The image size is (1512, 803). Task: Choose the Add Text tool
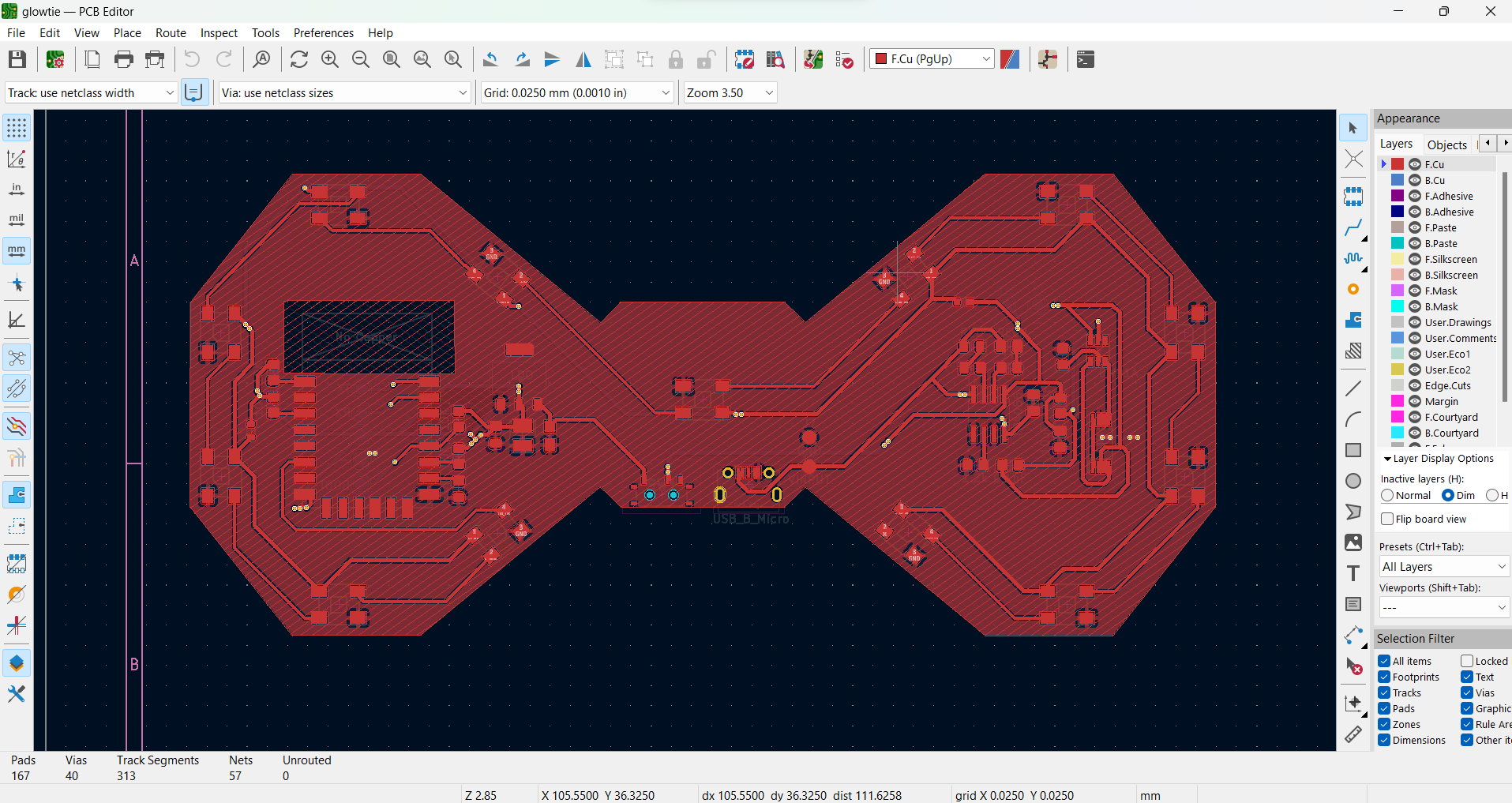(1353, 573)
